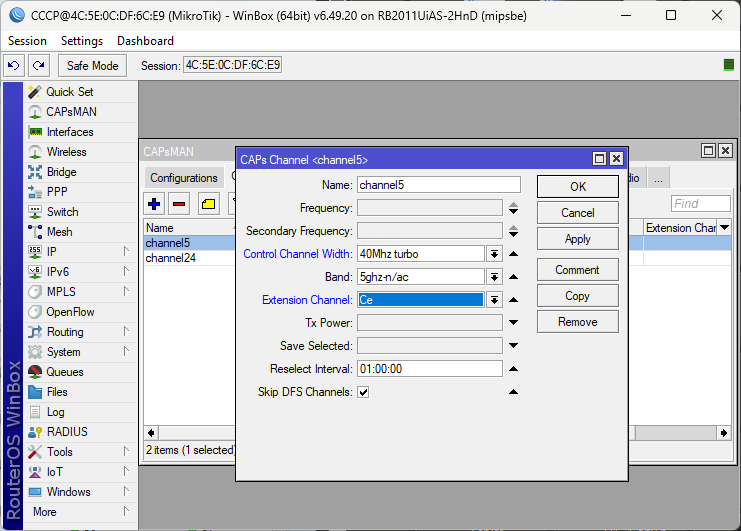The height and width of the screenshot is (531, 741).
Task: Expand the Save Selected field
Action: pyautogui.click(x=514, y=346)
